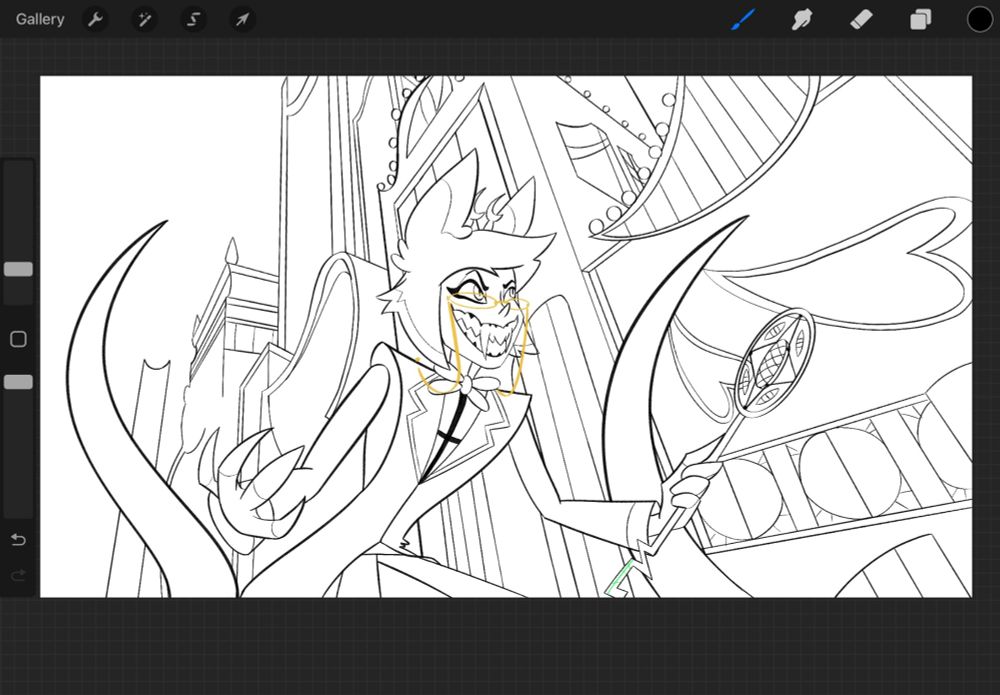Open the active color picker circle
The width and height of the screenshot is (1000, 695).
click(x=980, y=20)
